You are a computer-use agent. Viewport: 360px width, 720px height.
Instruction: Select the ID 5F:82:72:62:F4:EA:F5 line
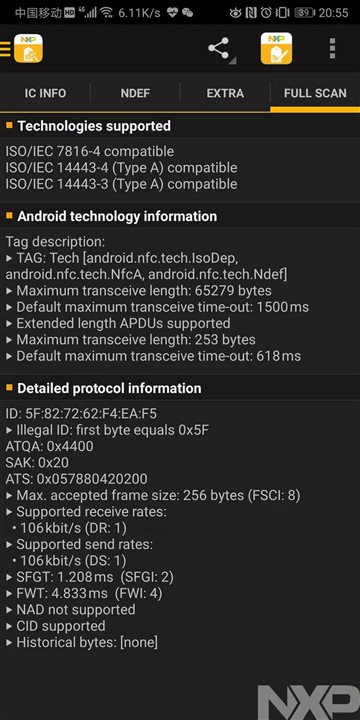81,414
